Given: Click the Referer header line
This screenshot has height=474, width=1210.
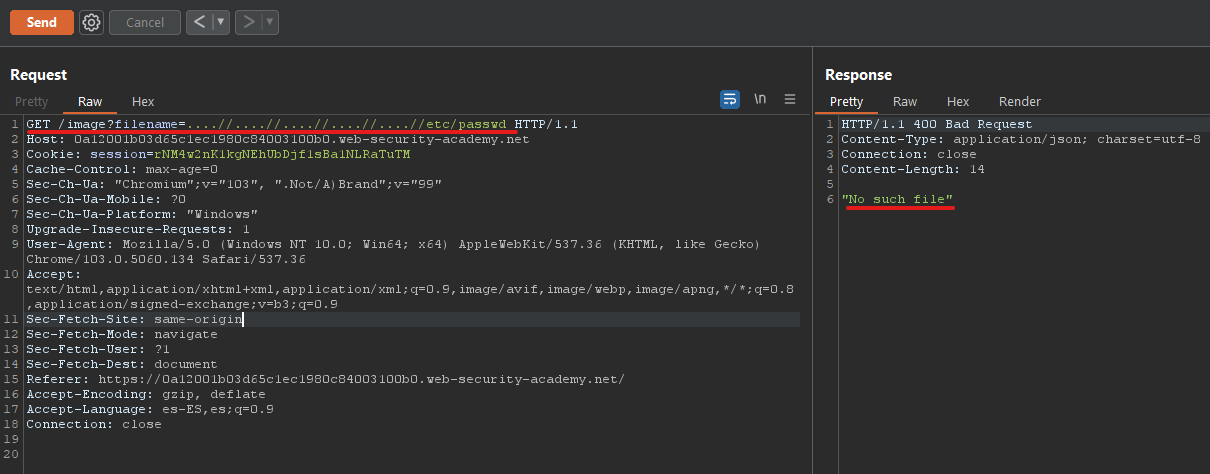Looking at the screenshot, I should 326,379.
